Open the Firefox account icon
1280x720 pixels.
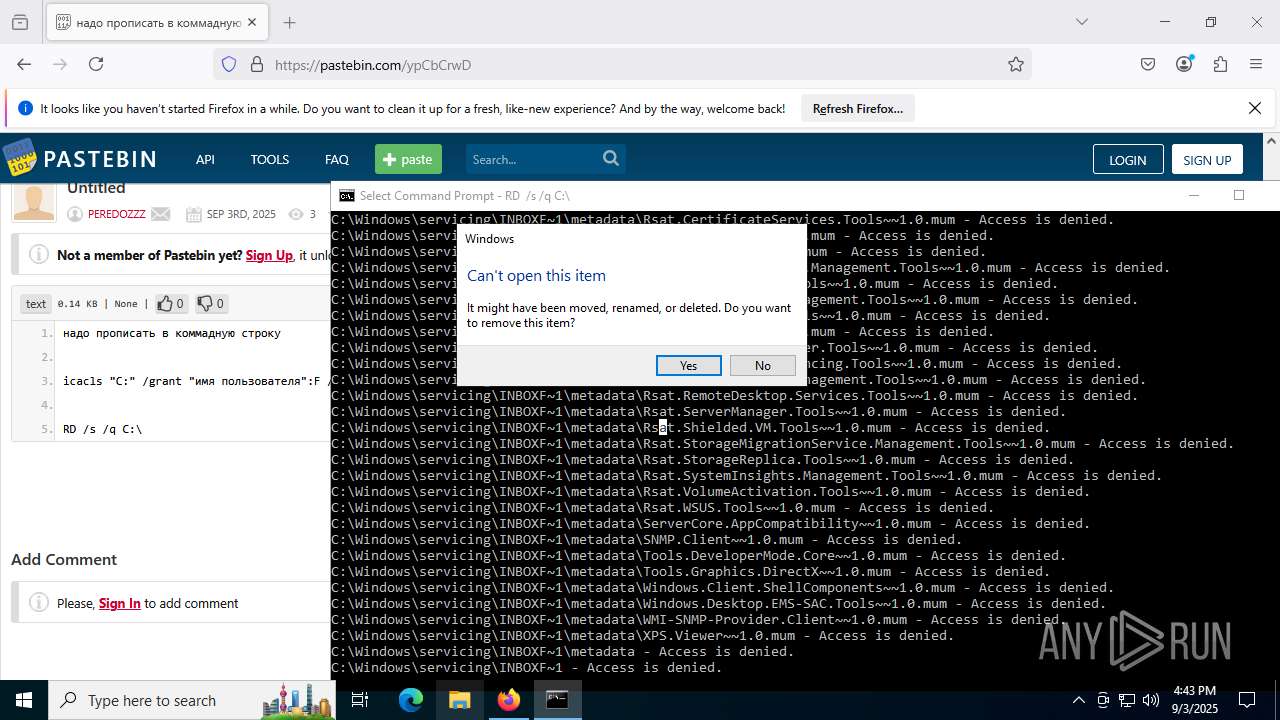click(x=1185, y=63)
